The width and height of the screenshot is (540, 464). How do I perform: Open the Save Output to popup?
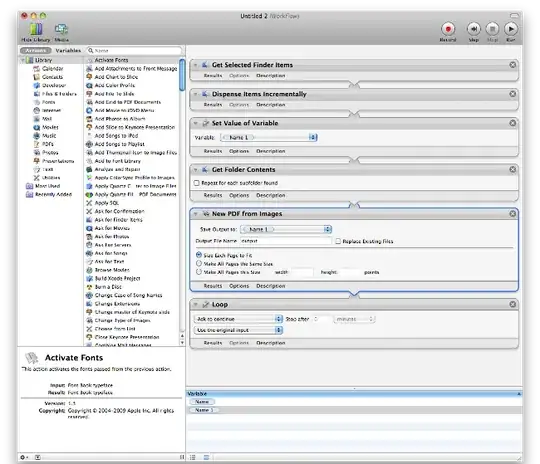286,229
